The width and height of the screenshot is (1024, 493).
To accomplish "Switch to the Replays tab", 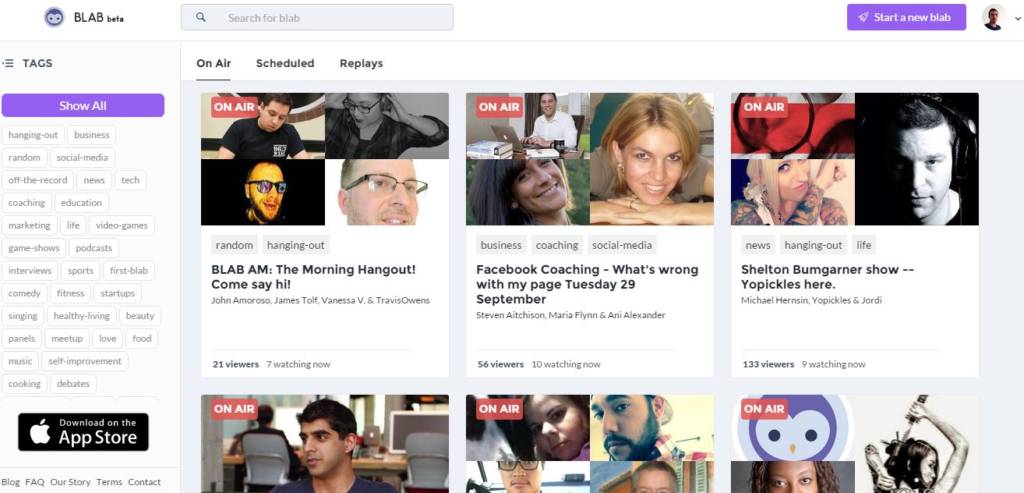I will (x=361, y=63).
